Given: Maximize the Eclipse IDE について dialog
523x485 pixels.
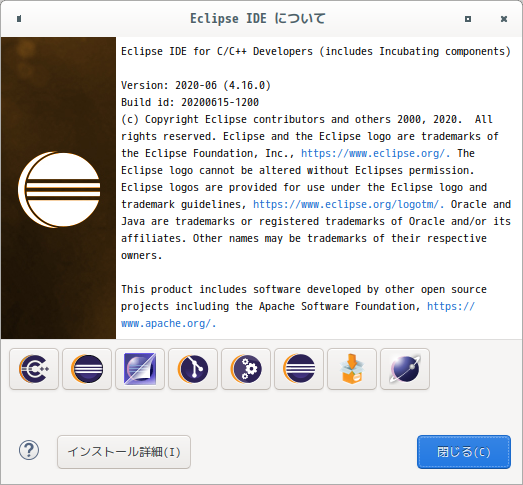Looking at the screenshot, I should 468,19.
